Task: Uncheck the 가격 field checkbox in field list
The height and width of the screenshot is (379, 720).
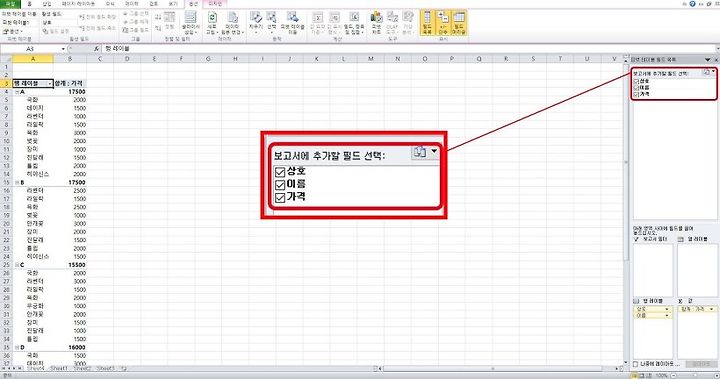Action: pos(636,94)
